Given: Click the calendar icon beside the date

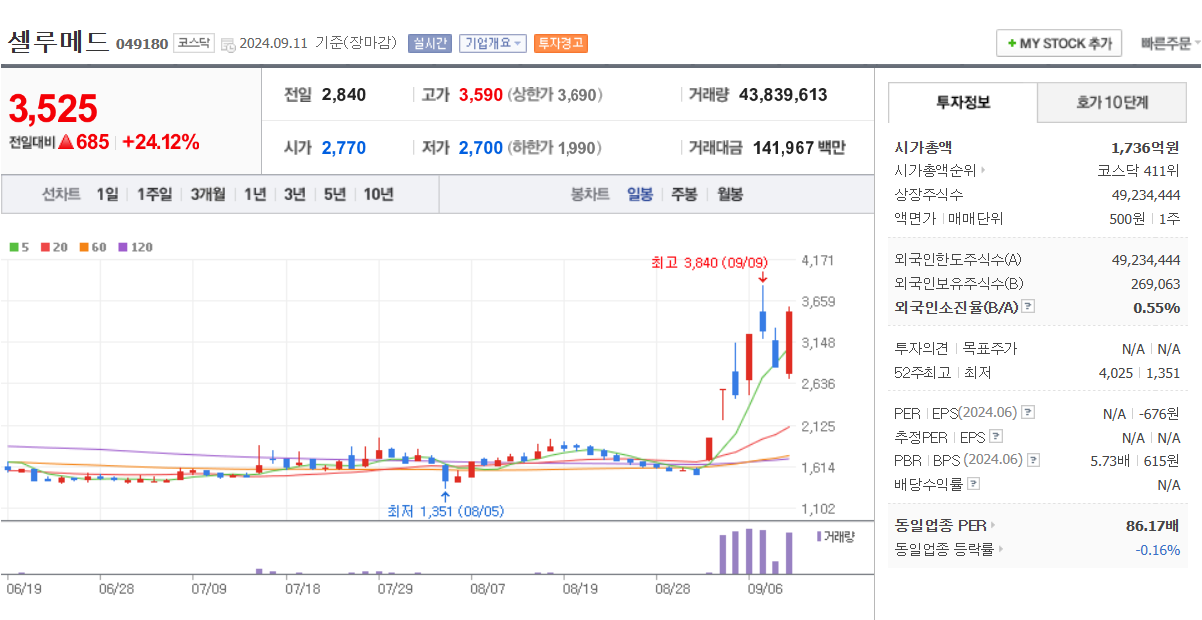Looking at the screenshot, I should (228, 44).
